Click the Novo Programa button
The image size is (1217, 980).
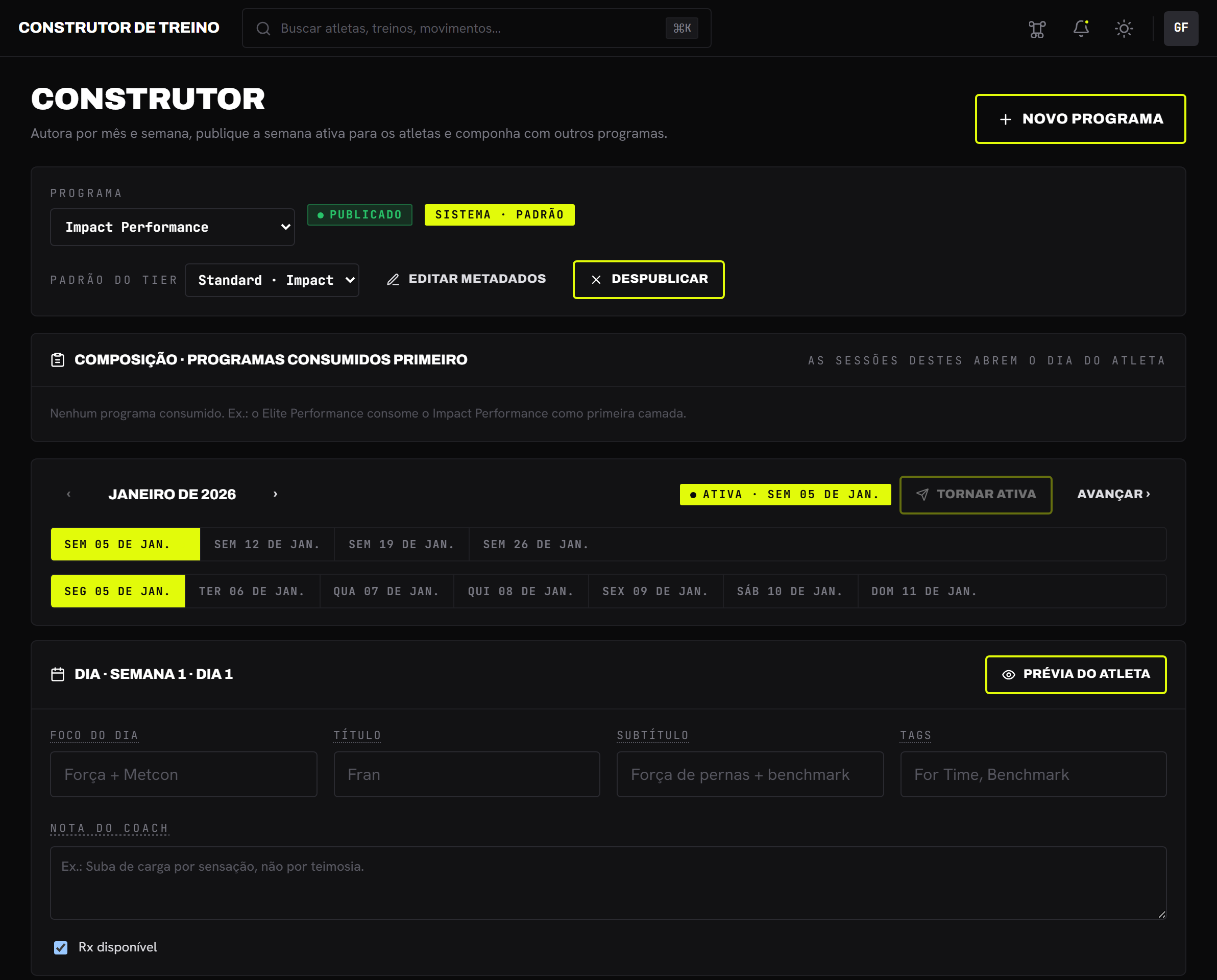1080,119
